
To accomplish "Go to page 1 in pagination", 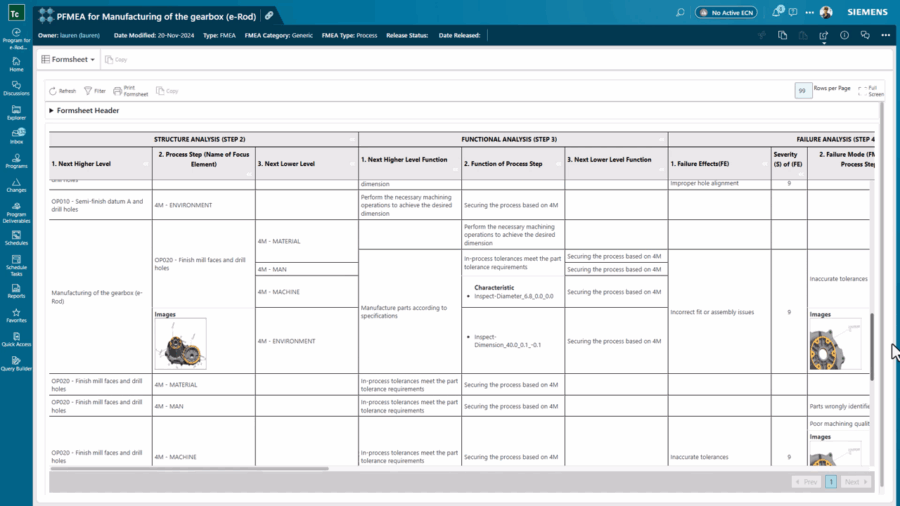I will (831, 482).
